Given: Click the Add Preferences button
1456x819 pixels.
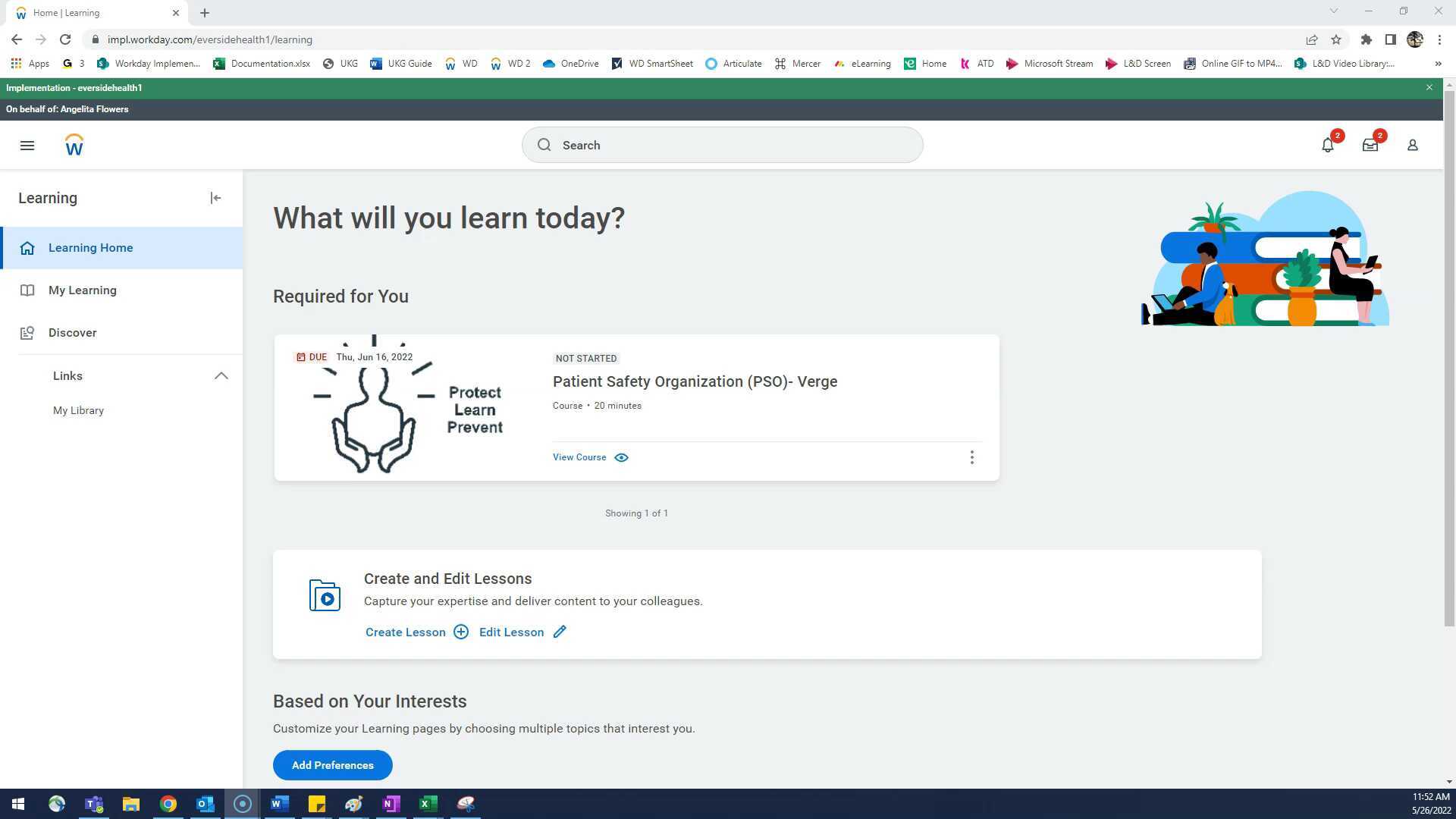Looking at the screenshot, I should click(332, 764).
